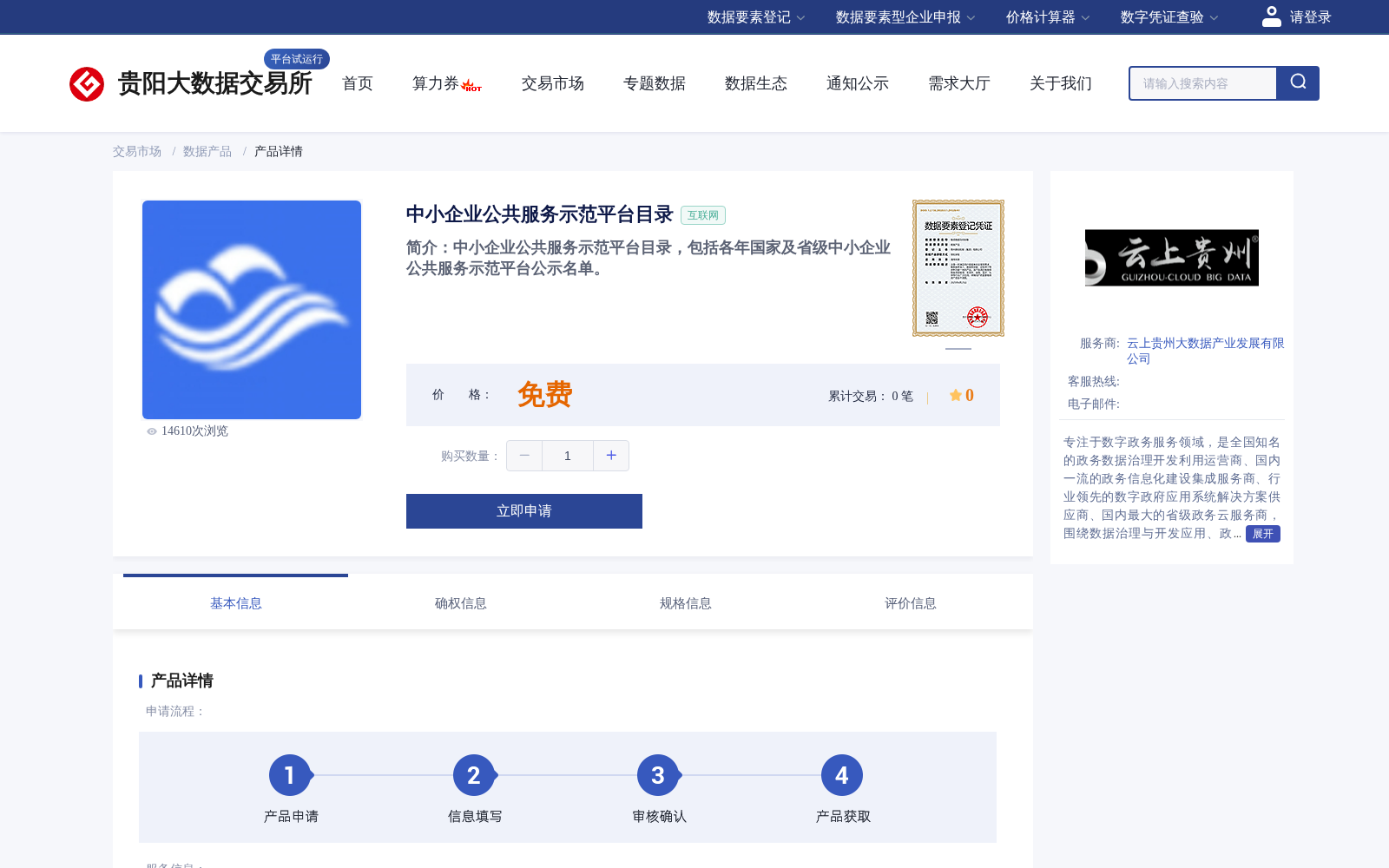Expand the 价格计算器 menu
The height and width of the screenshot is (868, 1389).
pos(1048,17)
